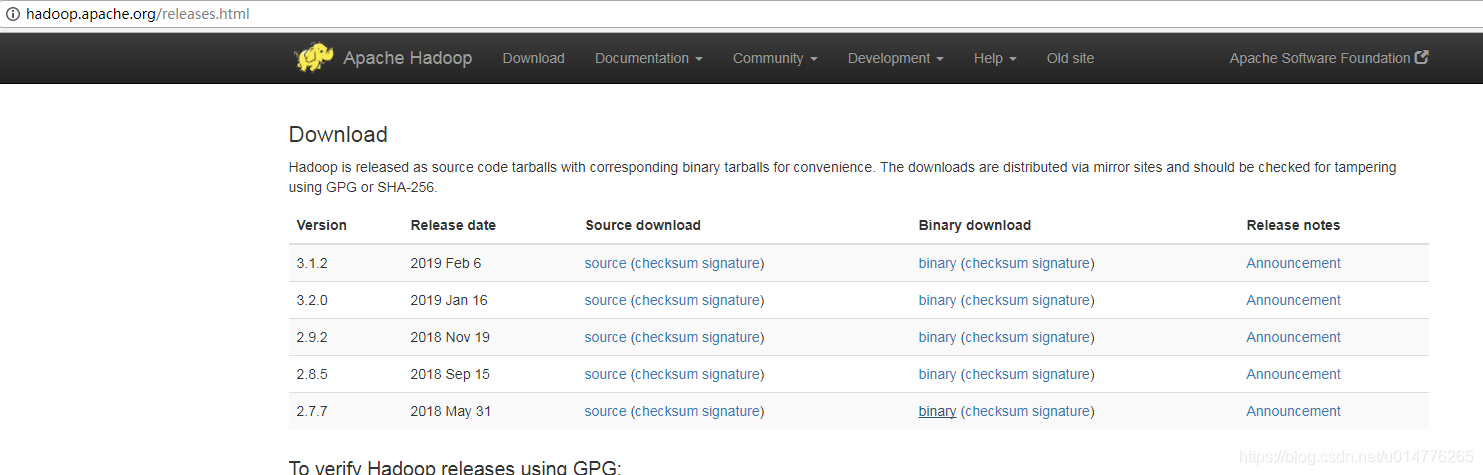Download binary for version 2.7.7
This screenshot has height=475, width=1483.
click(x=937, y=411)
